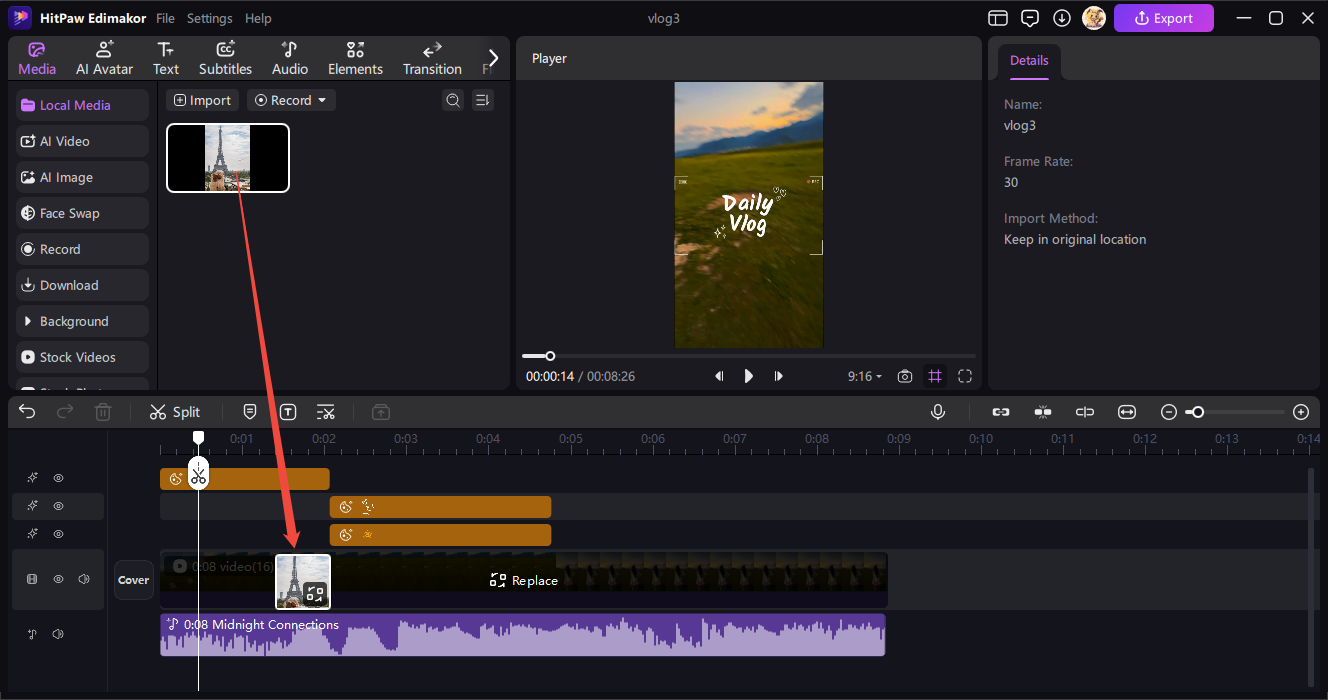Click the zoom-in plus icon on timeline
This screenshot has height=700, width=1328.
pyautogui.click(x=1301, y=412)
